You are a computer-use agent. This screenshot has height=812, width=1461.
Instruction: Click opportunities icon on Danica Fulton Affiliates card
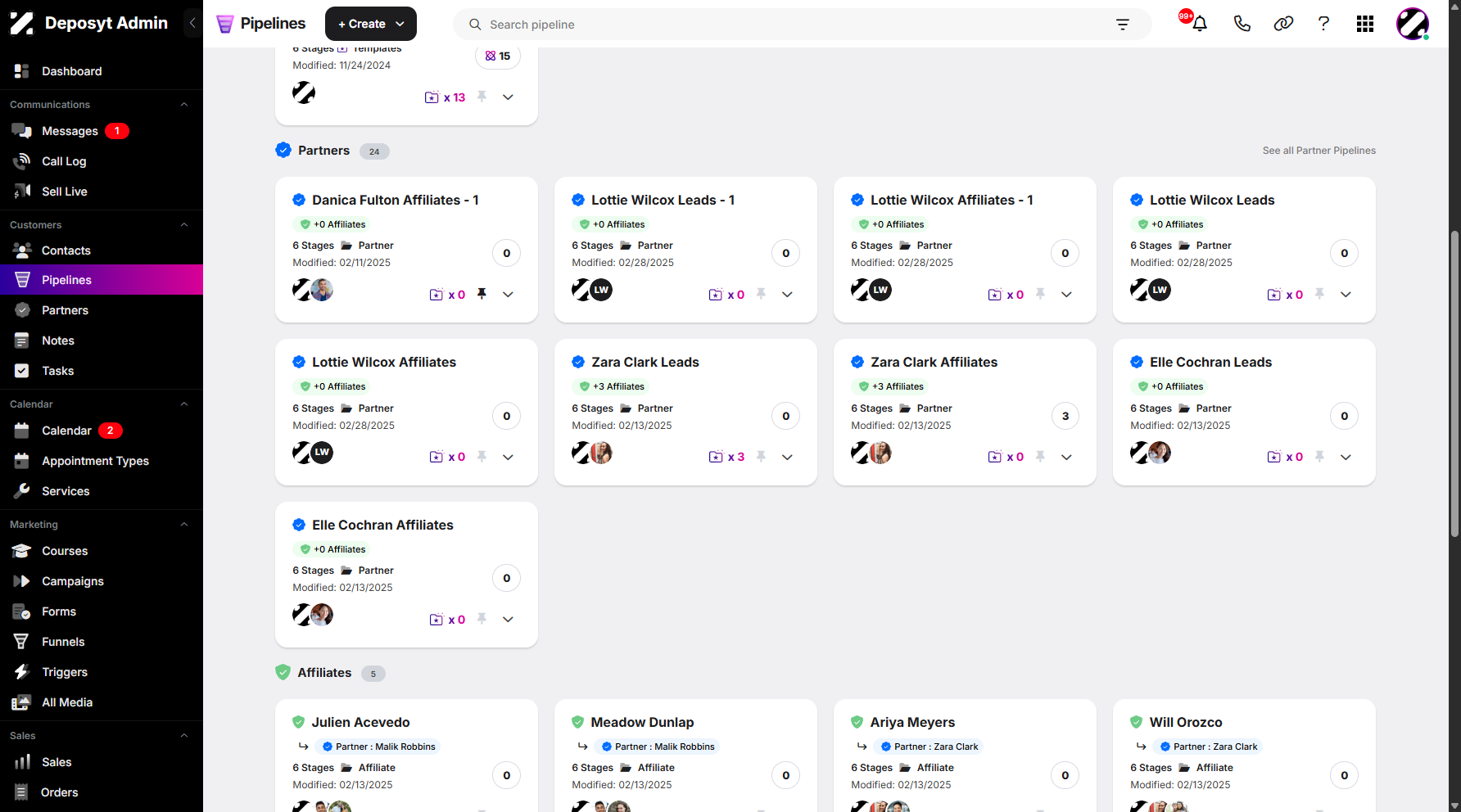436,295
